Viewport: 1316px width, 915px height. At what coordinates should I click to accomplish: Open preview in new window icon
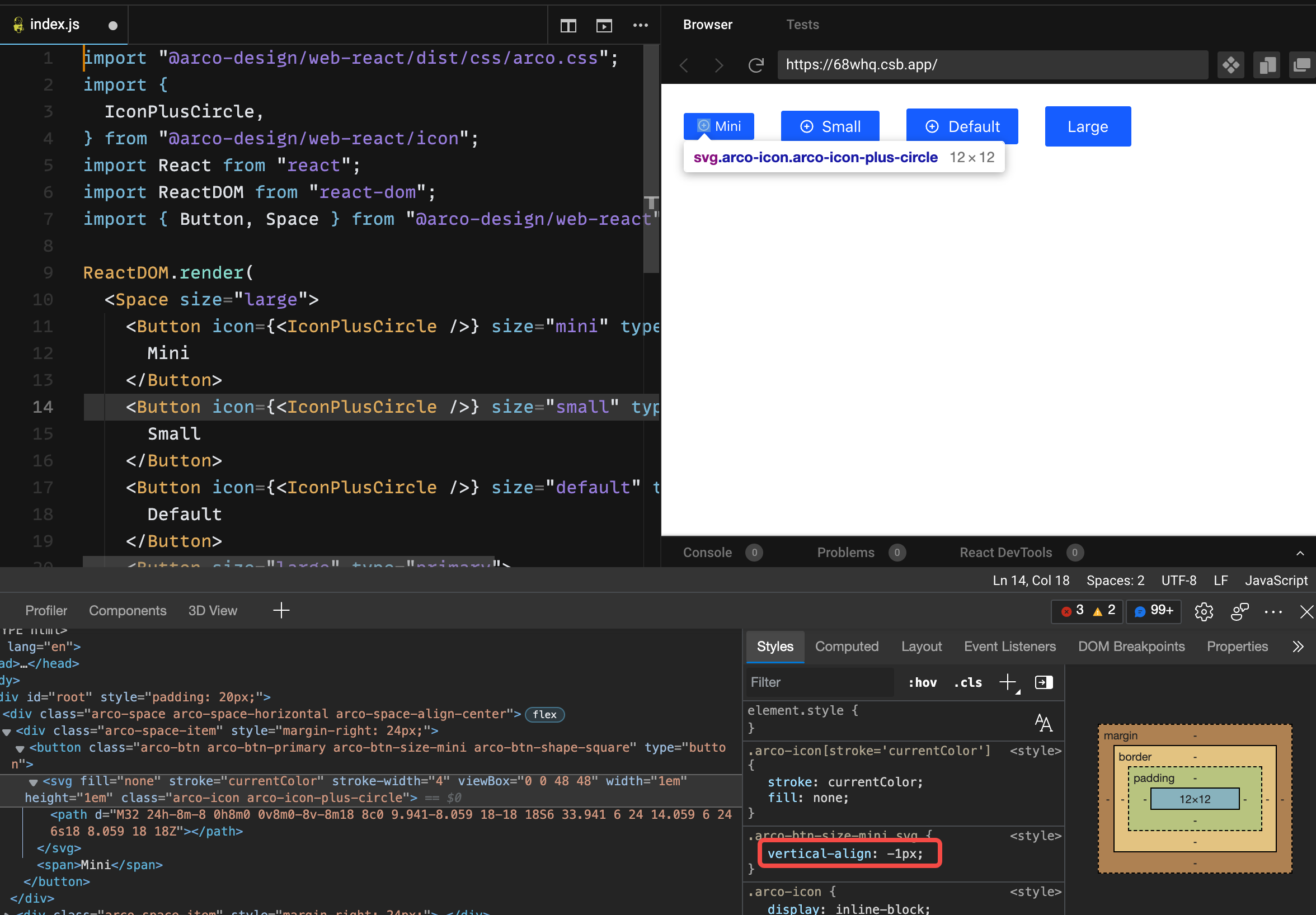point(1301,65)
